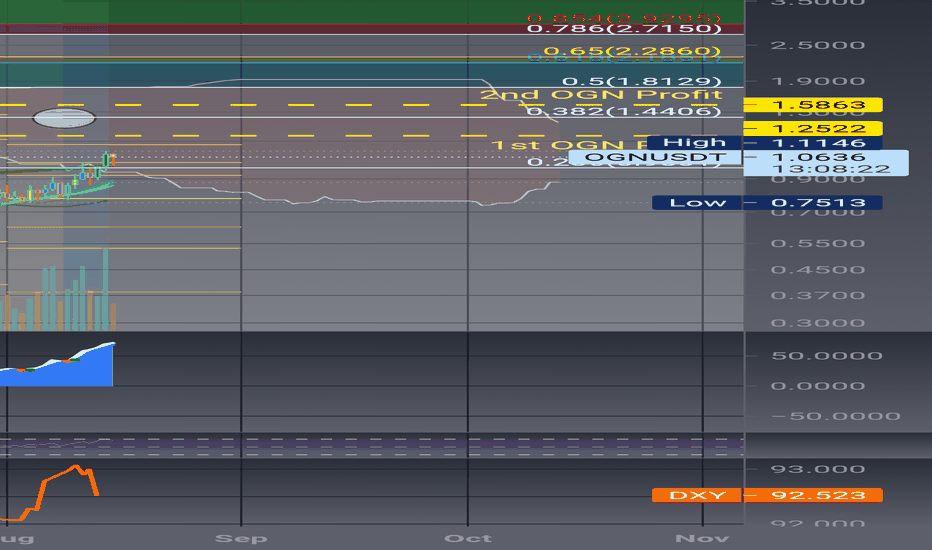Click the latest green candlestick

tap(106, 160)
